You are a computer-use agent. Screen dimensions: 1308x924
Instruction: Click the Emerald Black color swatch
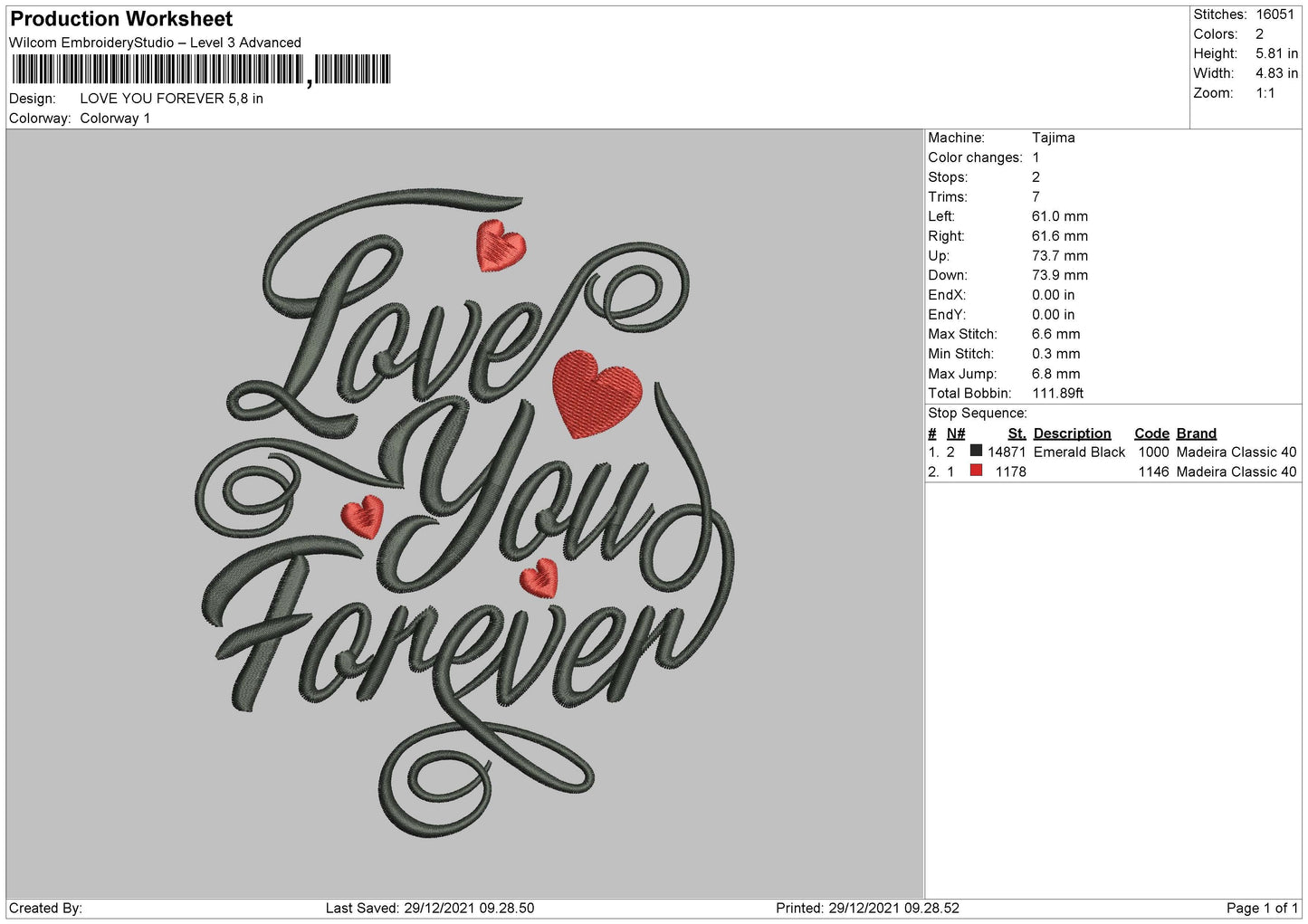coord(976,451)
